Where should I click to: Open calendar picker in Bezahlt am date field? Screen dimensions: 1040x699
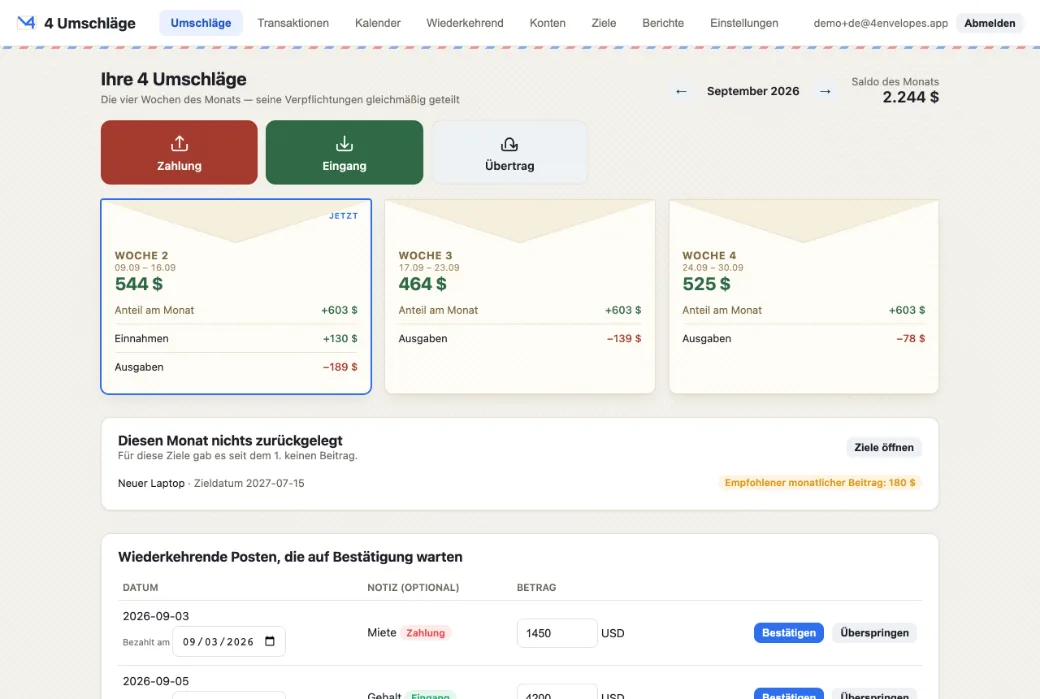point(270,641)
